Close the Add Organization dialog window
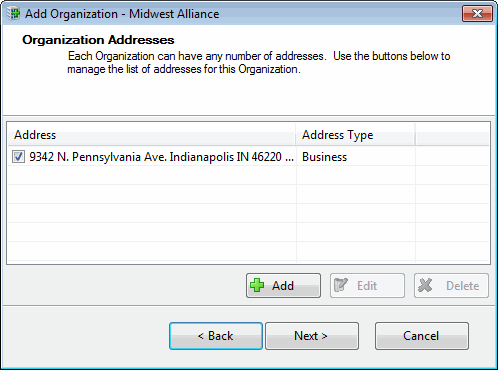 click(x=477, y=14)
